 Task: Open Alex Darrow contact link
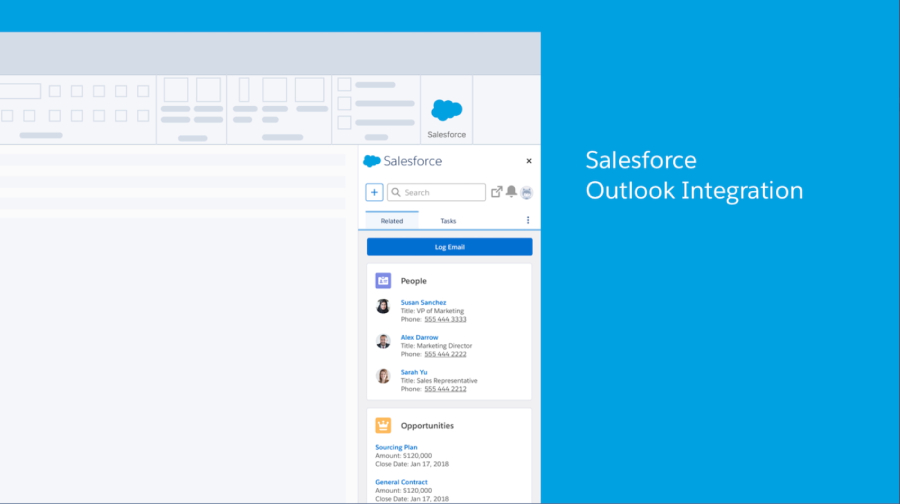pyautogui.click(x=419, y=338)
